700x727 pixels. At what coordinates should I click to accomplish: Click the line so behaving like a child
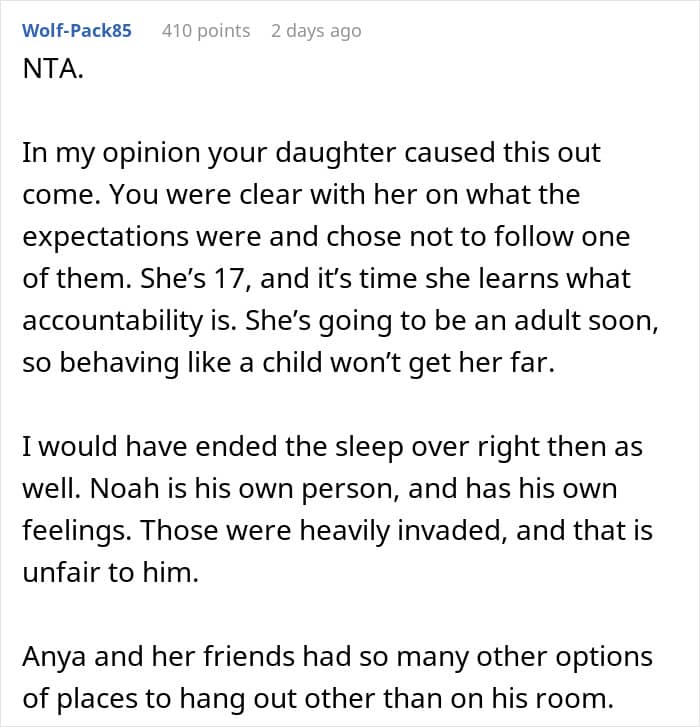(x=288, y=362)
